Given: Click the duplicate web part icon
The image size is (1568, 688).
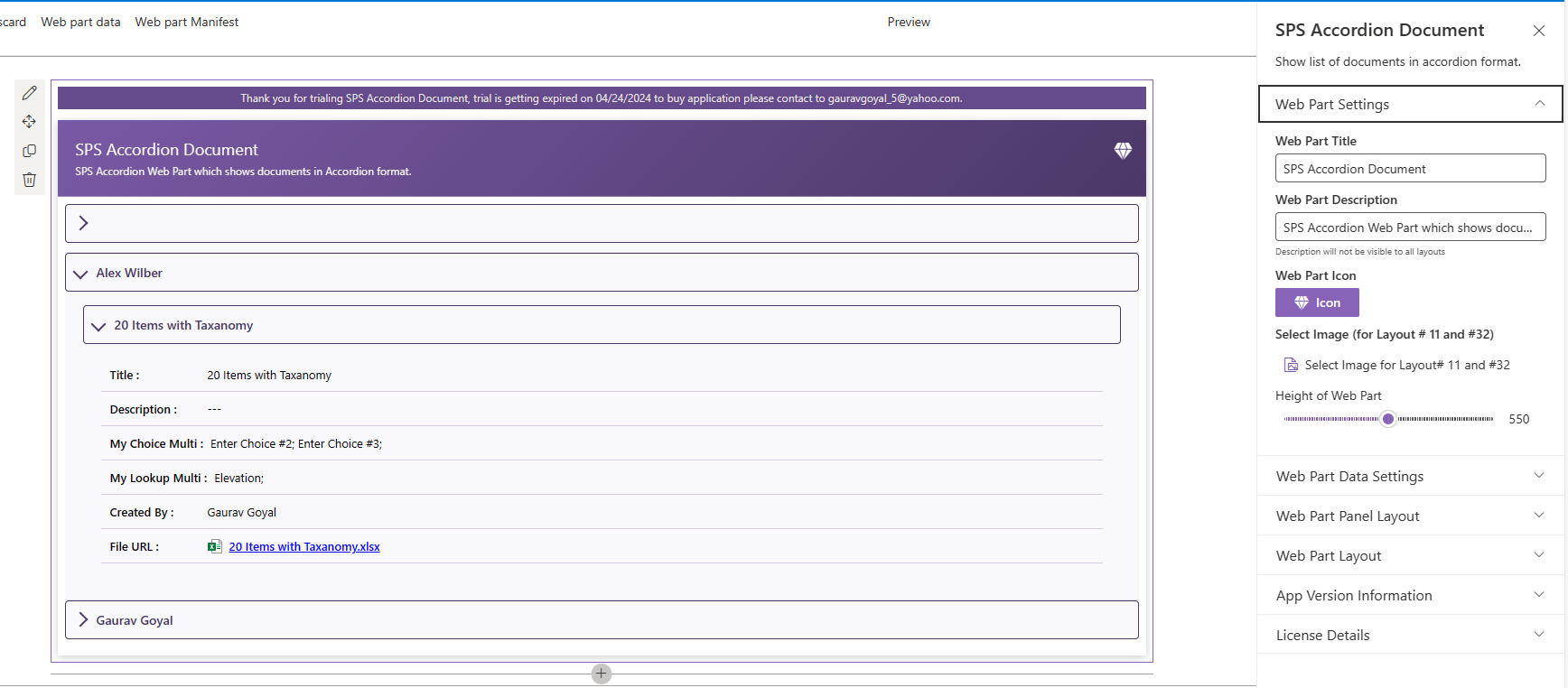Looking at the screenshot, I should [30, 151].
